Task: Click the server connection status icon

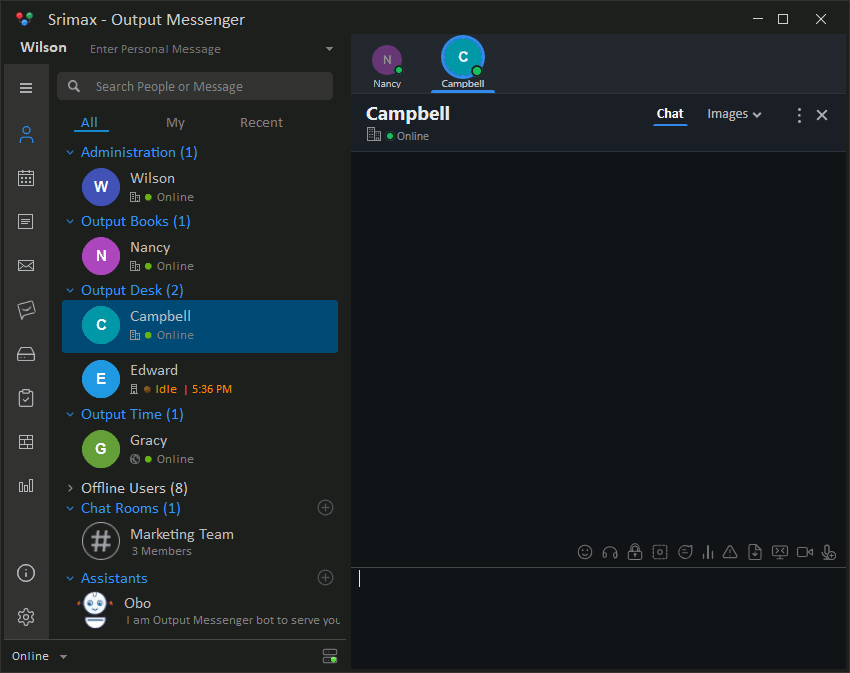Action: pos(330,656)
